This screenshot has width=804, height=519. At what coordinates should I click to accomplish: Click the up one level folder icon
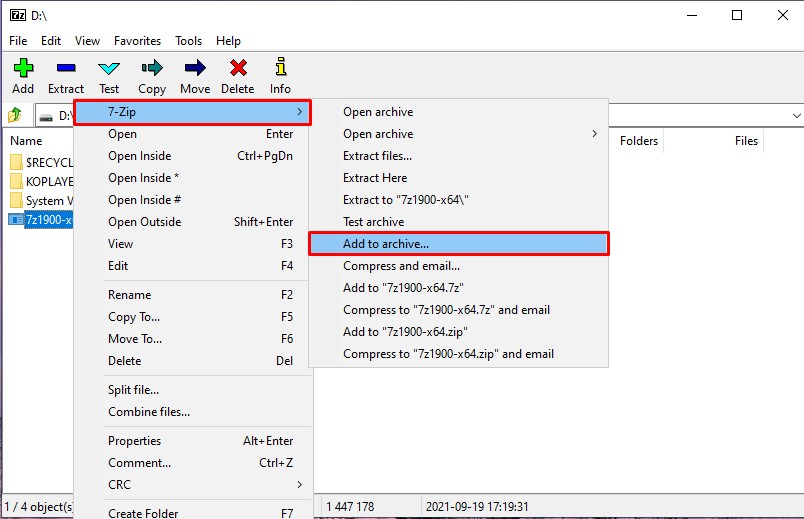(x=15, y=115)
